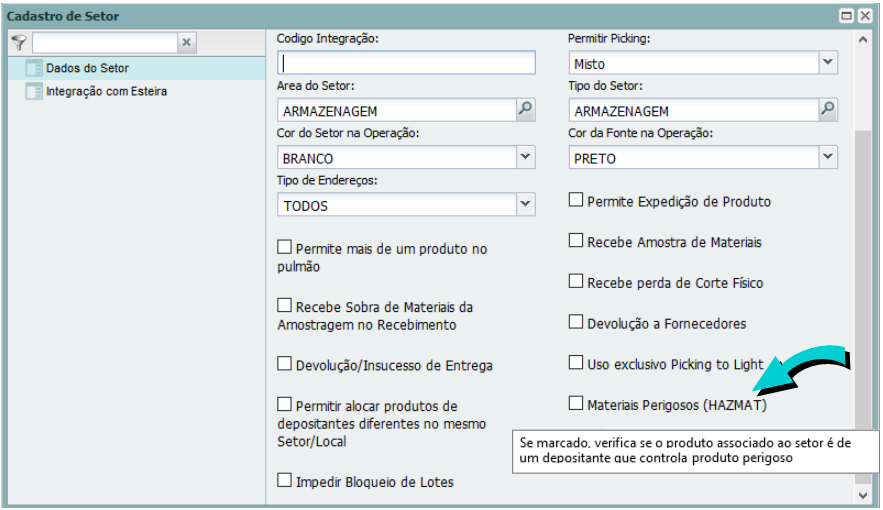Enable Materiais Perigosos (HAZMAT) checkbox
Screen dimensions: 883x510
pos(575,404)
